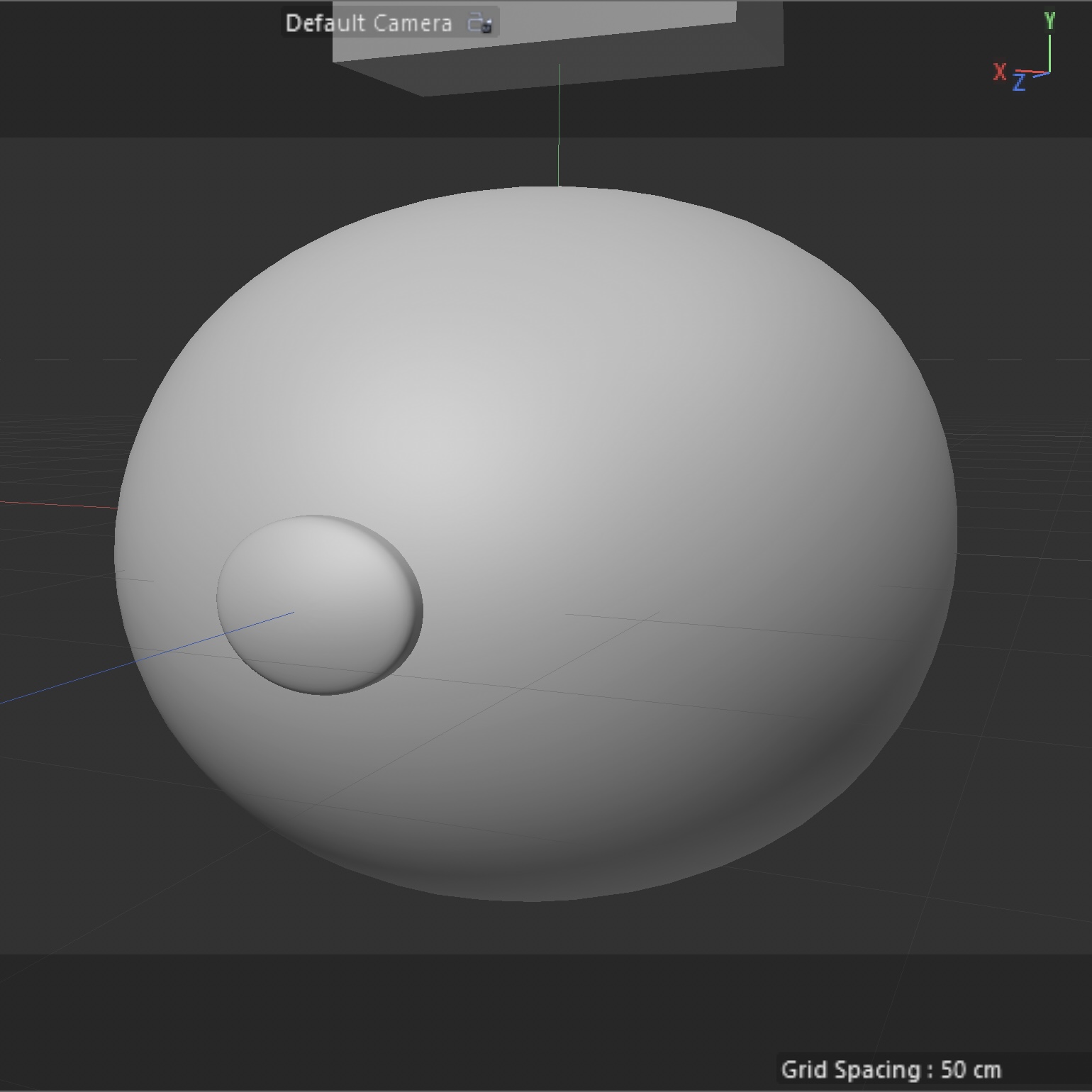Screen dimensions: 1092x1092
Task: Click the empty dark area below the floor grid
Action: (x=496, y=1021)
